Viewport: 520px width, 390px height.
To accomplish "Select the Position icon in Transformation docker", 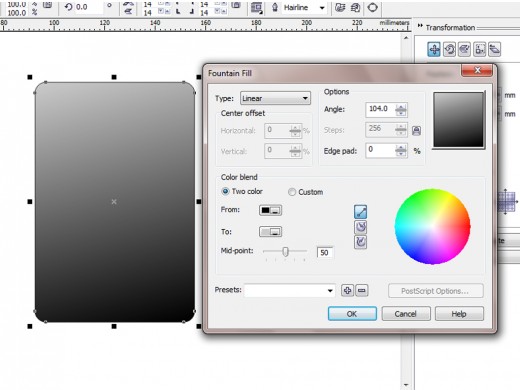I will click(434, 49).
